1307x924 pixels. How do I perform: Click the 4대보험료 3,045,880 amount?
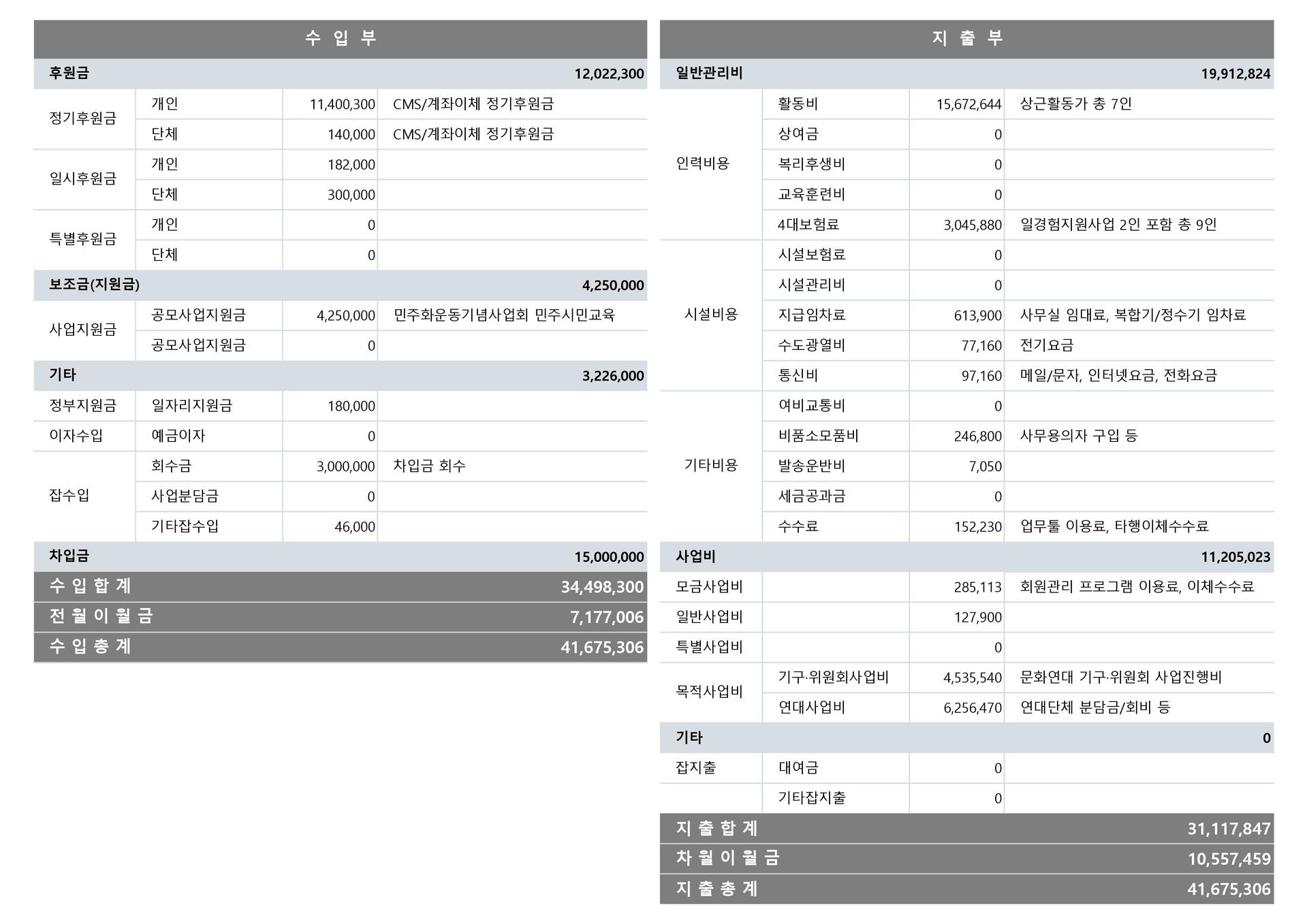tap(972, 225)
